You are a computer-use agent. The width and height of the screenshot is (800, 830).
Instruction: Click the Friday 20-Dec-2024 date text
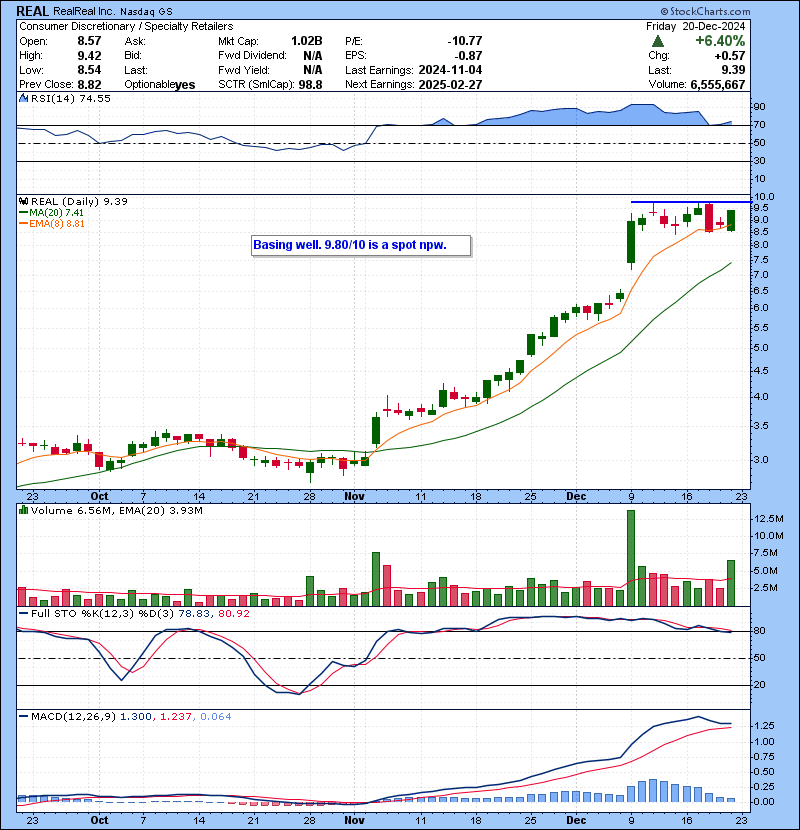coord(695,26)
